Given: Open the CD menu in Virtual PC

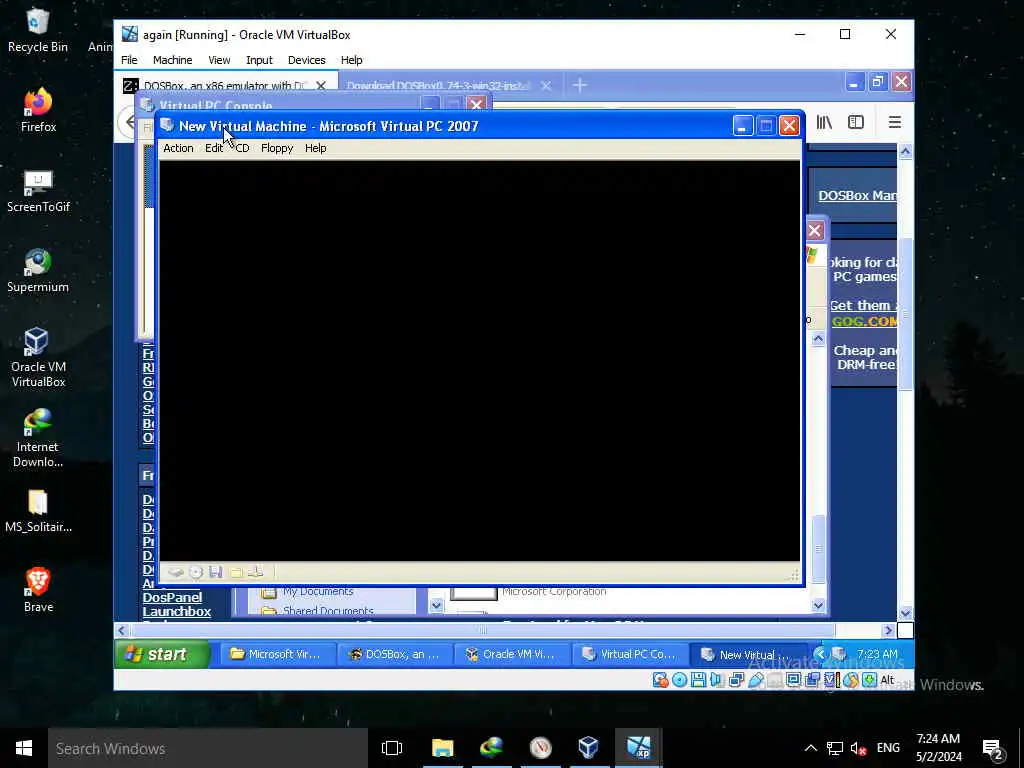Looking at the screenshot, I should tap(242, 148).
